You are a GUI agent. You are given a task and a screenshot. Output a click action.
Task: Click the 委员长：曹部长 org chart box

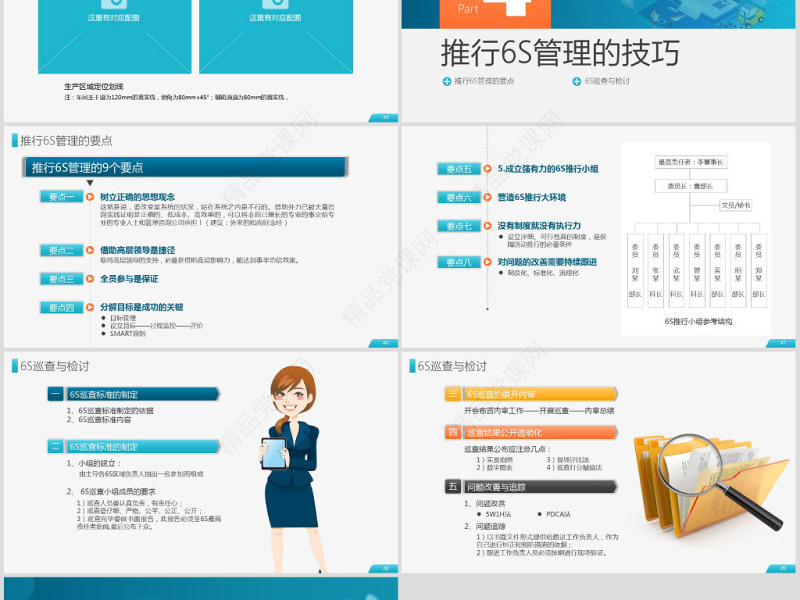pos(693,184)
